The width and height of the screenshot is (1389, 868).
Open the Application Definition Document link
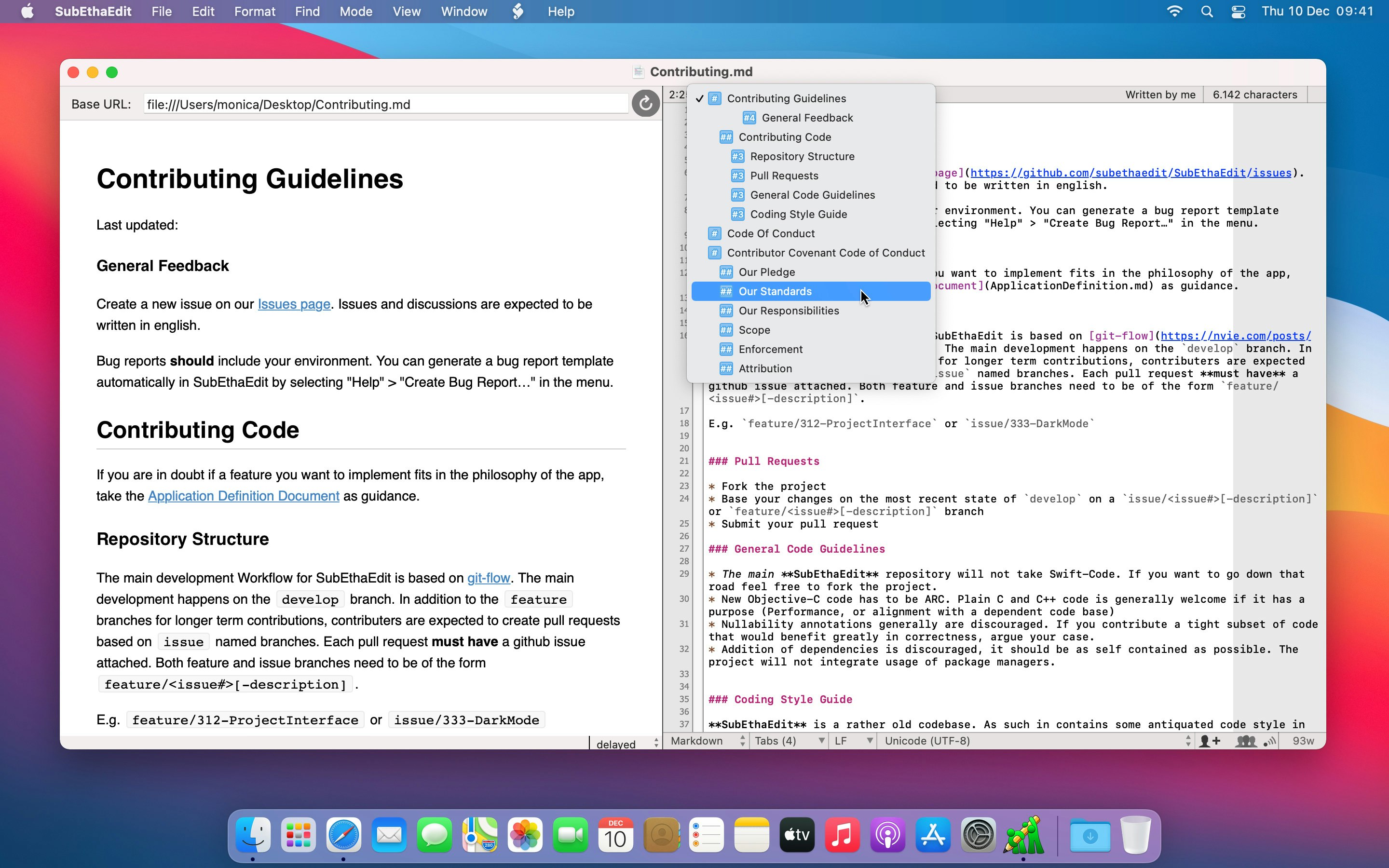[x=244, y=496]
